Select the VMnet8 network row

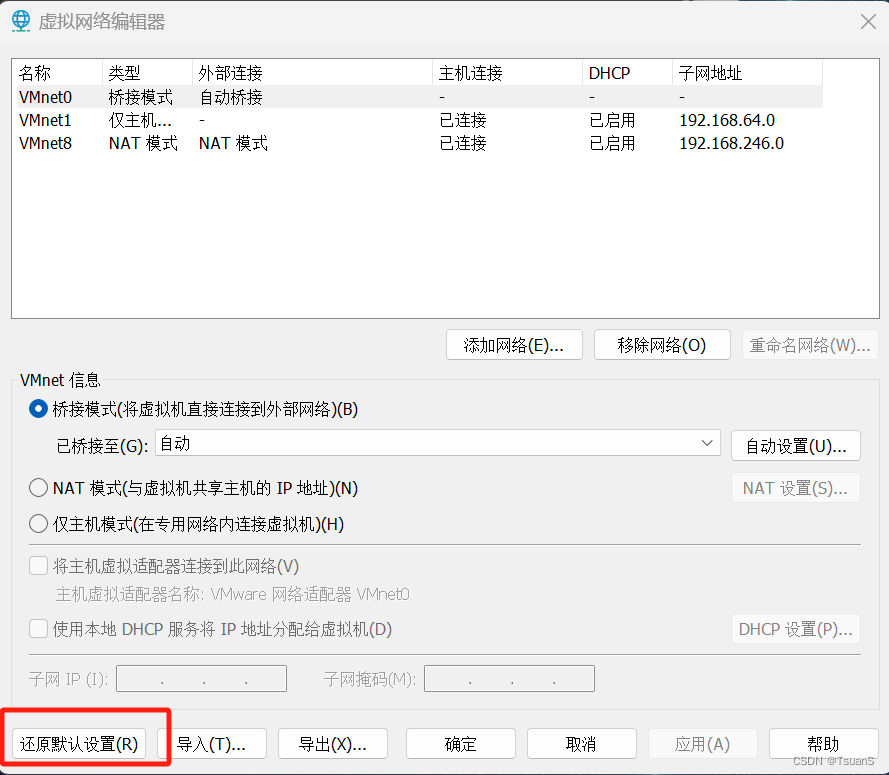pyautogui.click(x=420, y=143)
